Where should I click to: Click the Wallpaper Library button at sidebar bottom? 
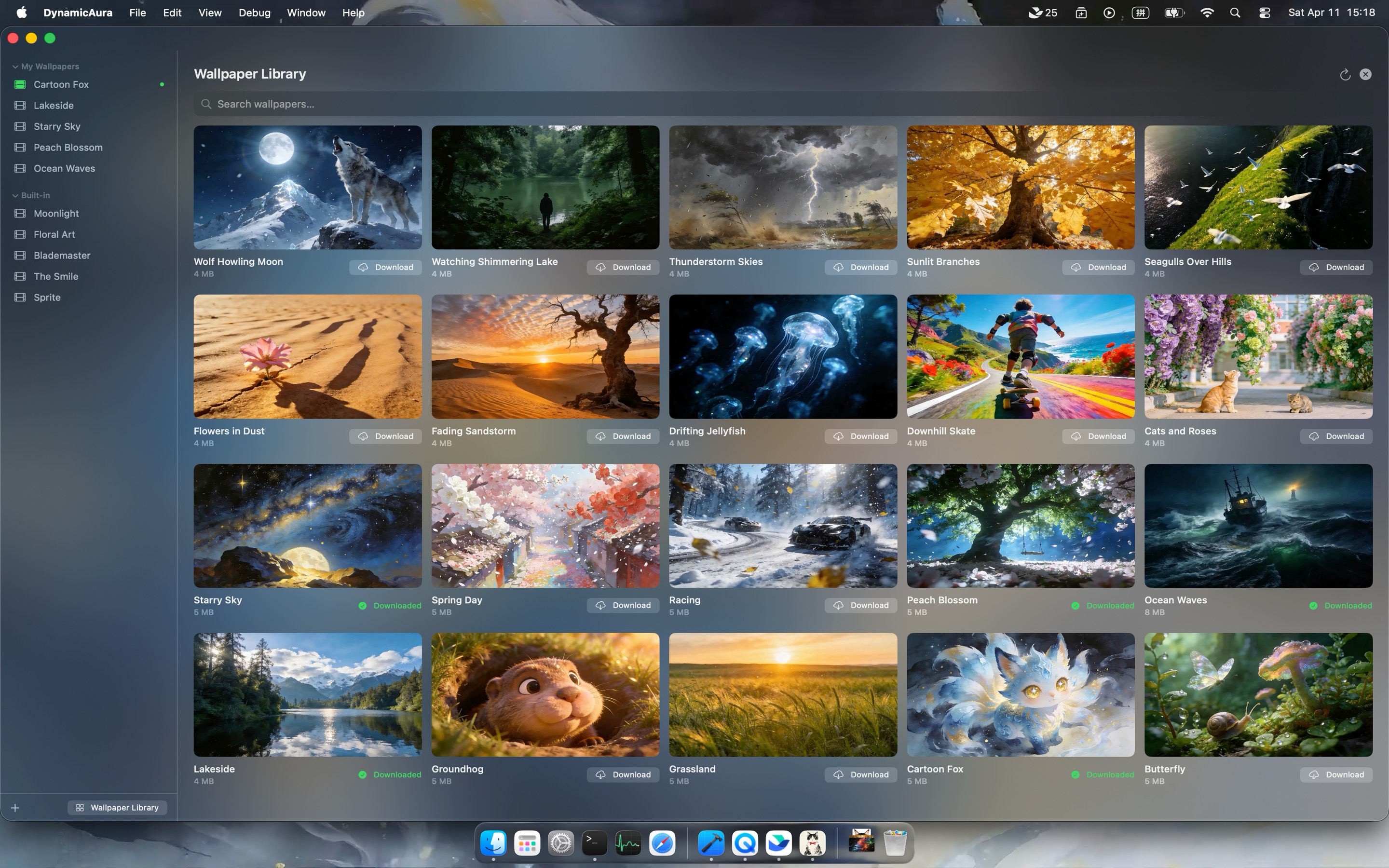[117, 807]
